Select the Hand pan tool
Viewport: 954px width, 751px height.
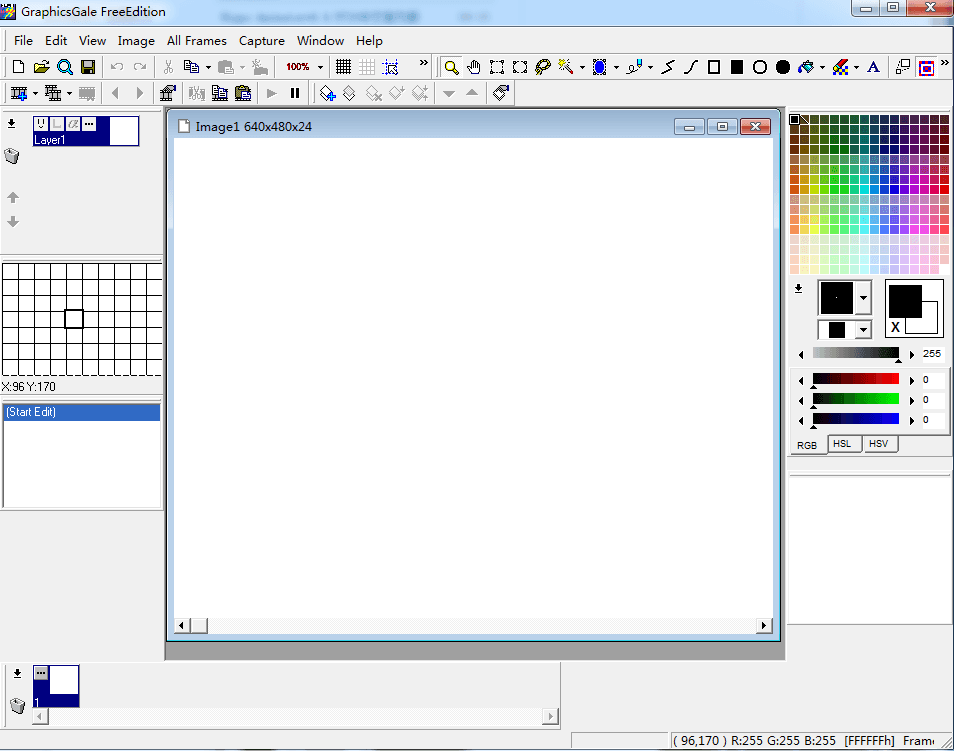click(x=474, y=67)
